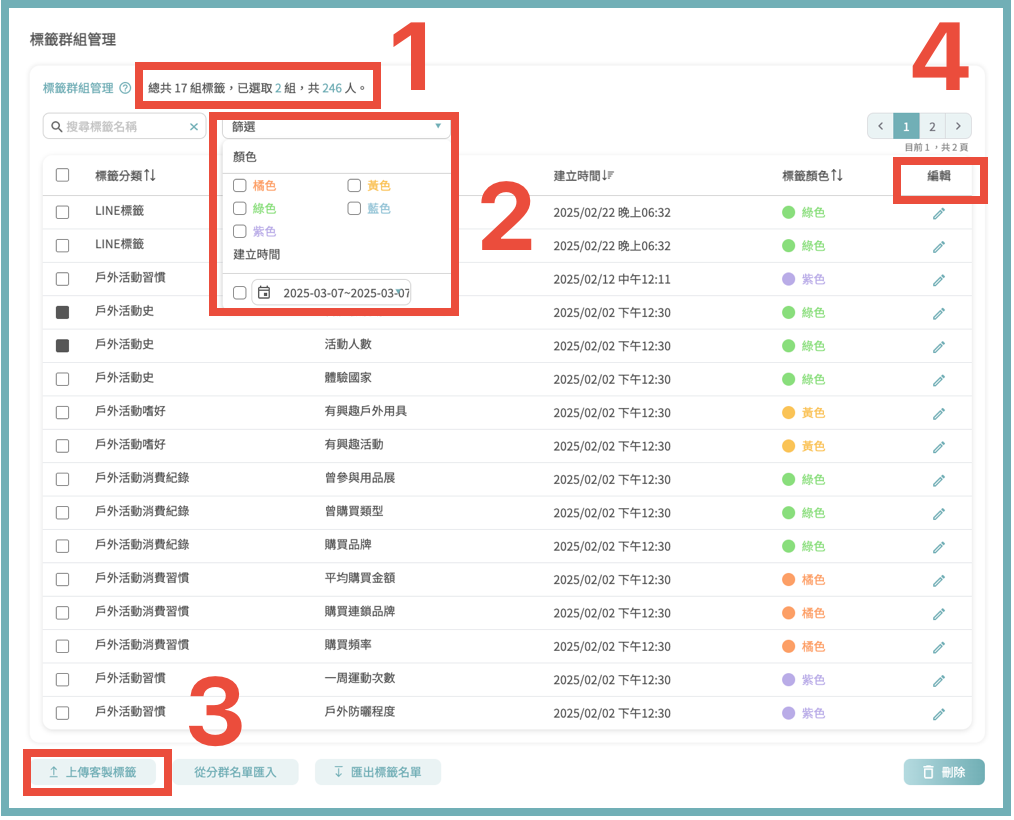The width and height of the screenshot is (1014, 820).
Task: Collapse the 篩選 filter dropdown
Action: pyautogui.click(x=437, y=127)
